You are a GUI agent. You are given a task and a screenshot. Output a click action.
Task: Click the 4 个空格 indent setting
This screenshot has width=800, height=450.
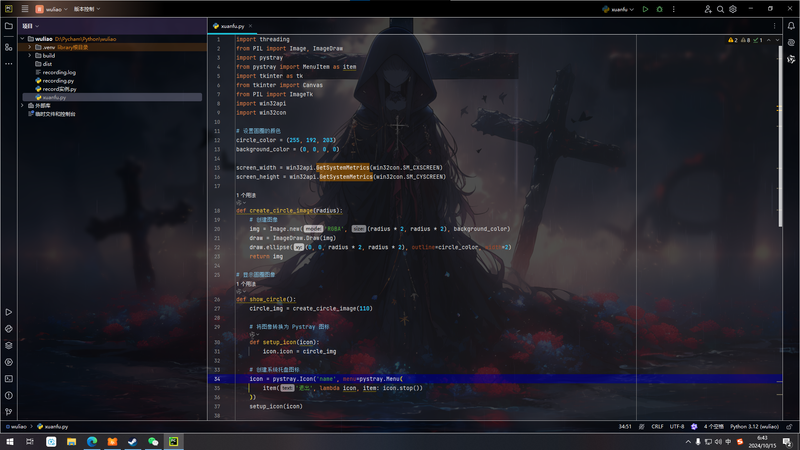(x=714, y=427)
